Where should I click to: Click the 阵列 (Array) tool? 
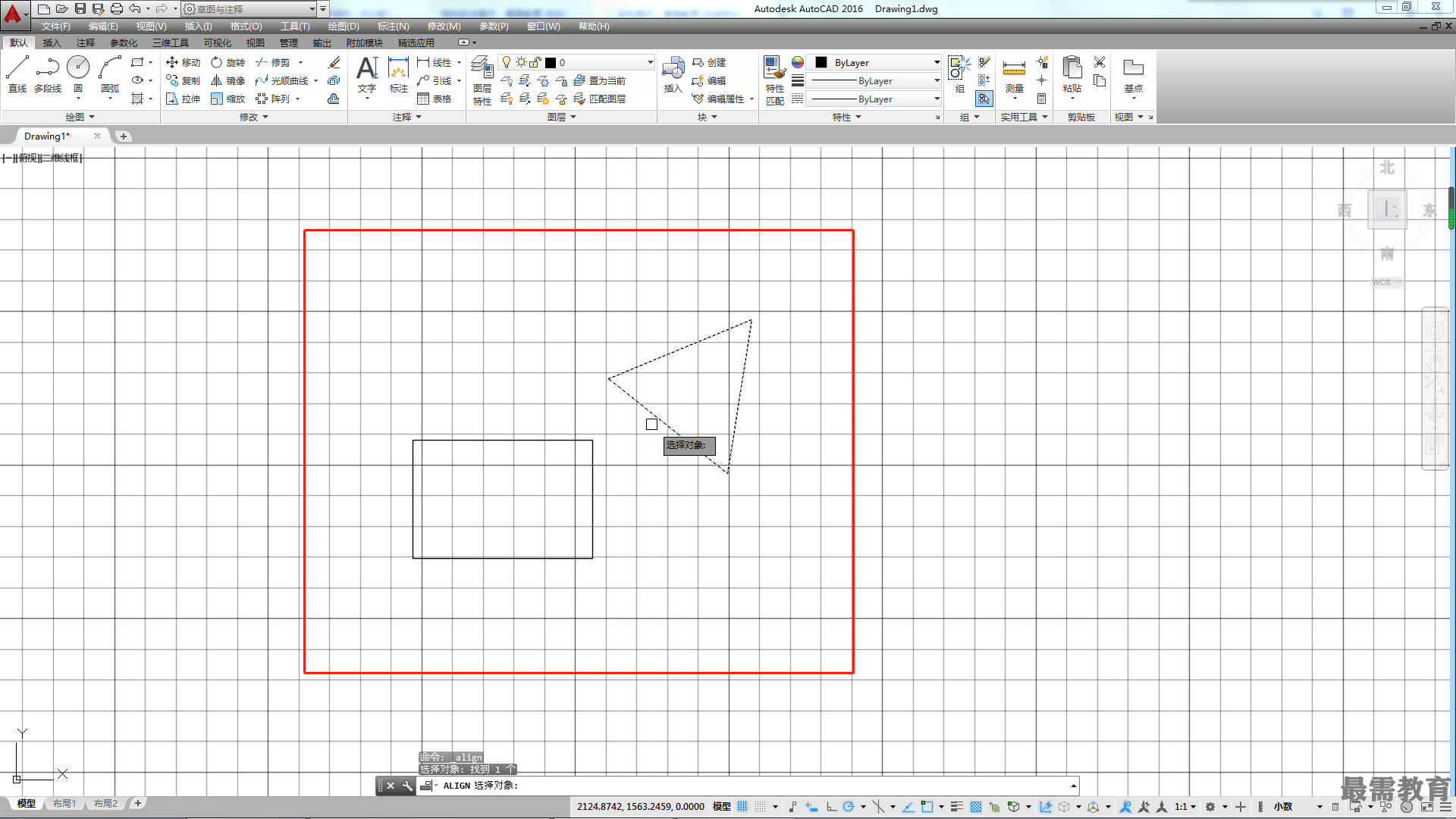tap(273, 99)
